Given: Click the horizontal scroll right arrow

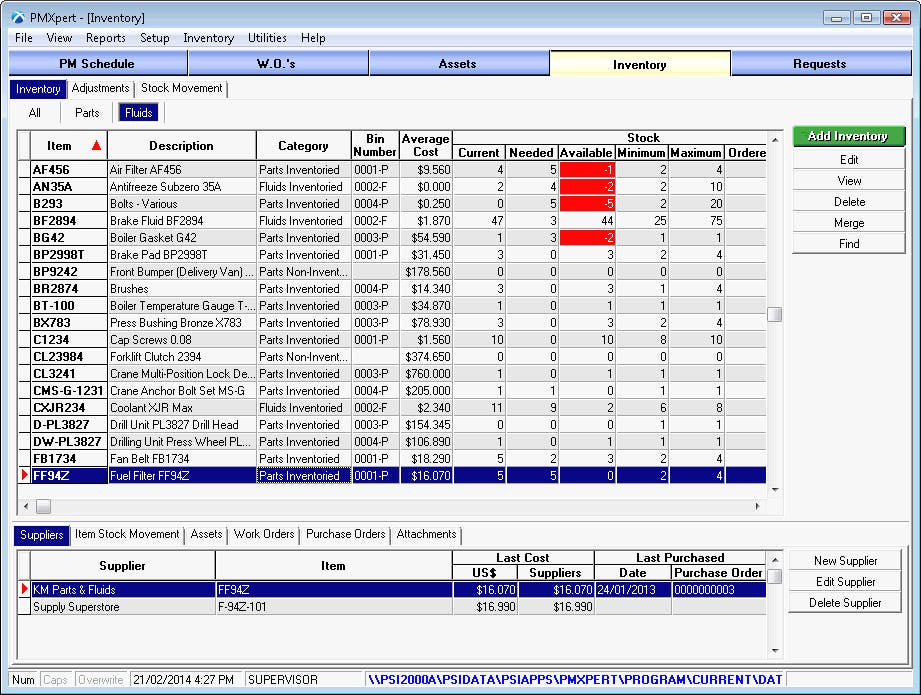Looking at the screenshot, I should [757, 506].
